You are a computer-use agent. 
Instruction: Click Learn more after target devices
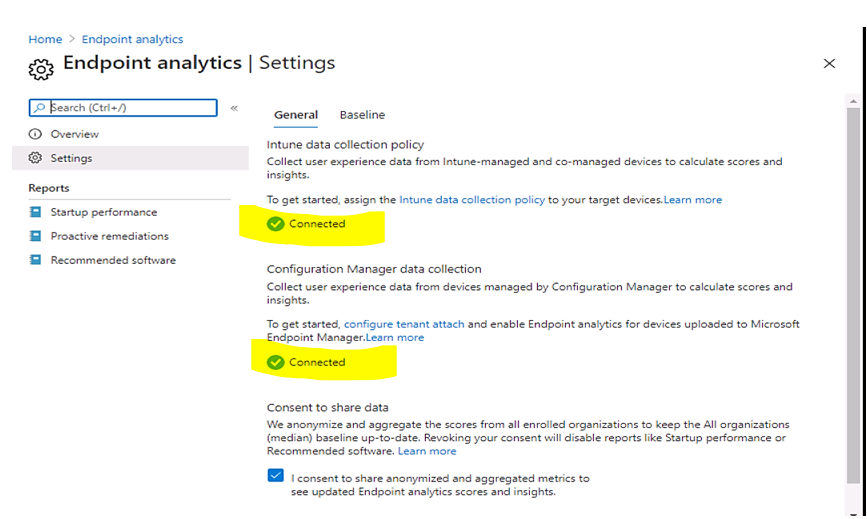pos(693,200)
